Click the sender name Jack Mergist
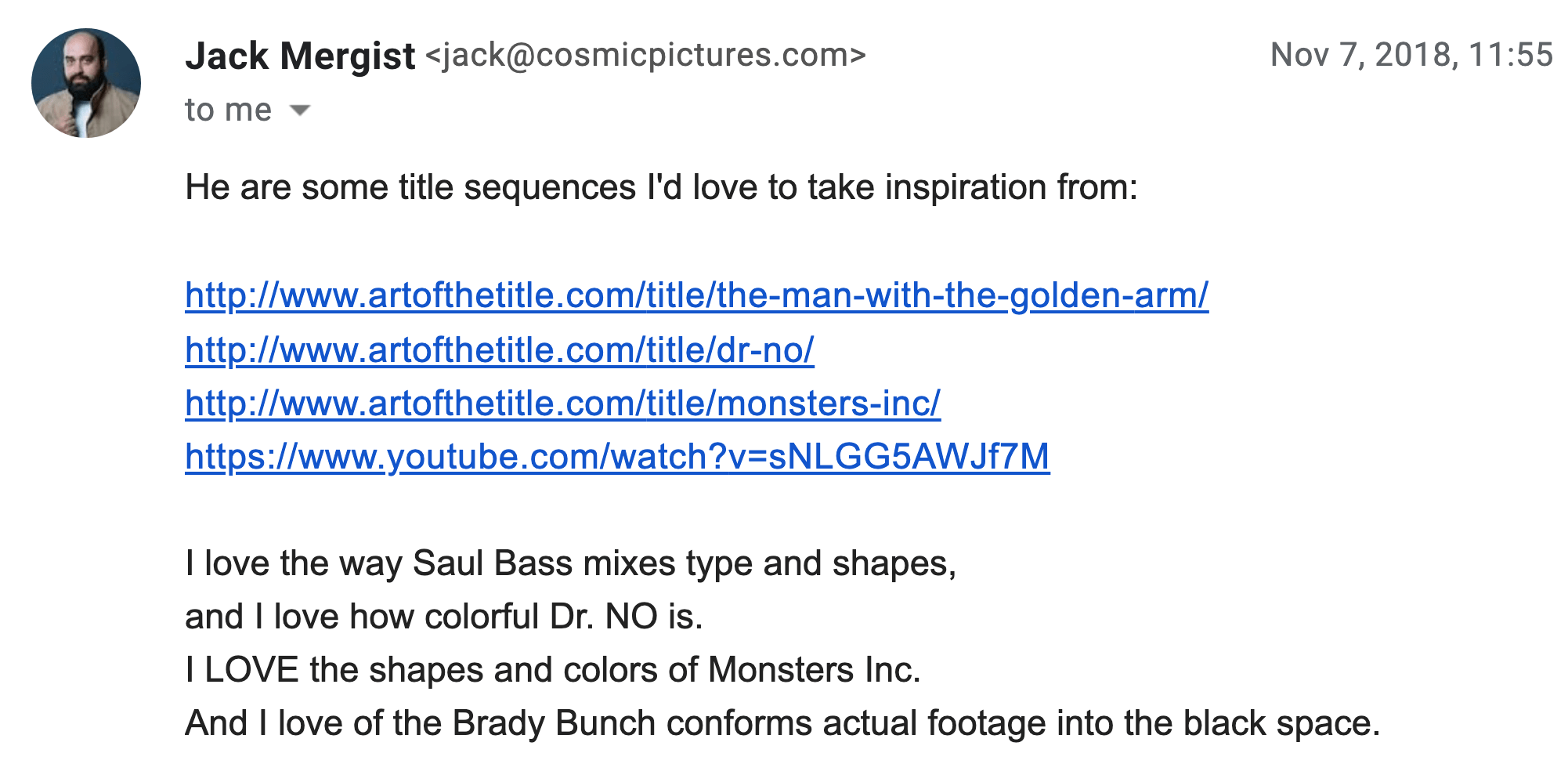The width and height of the screenshot is (1568, 782). pyautogui.click(x=300, y=56)
